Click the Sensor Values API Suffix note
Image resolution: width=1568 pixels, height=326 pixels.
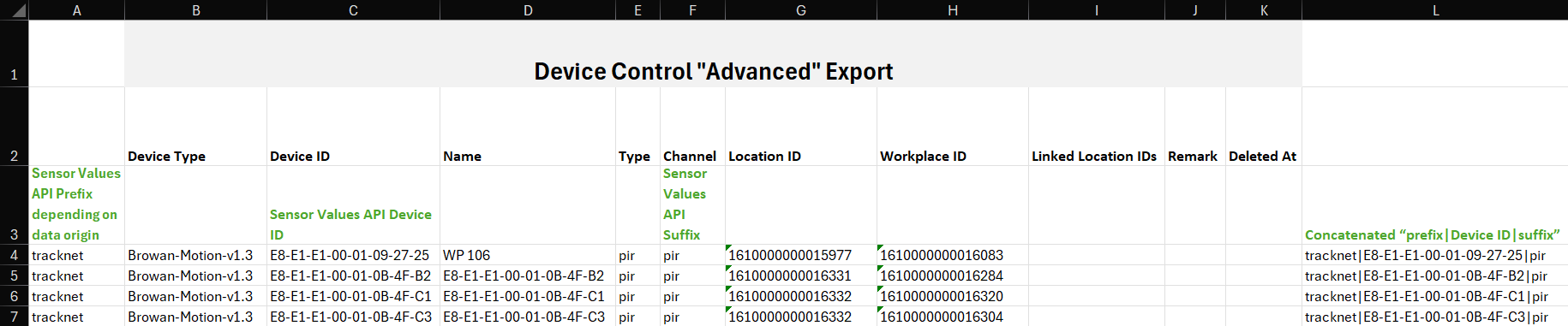click(x=692, y=205)
